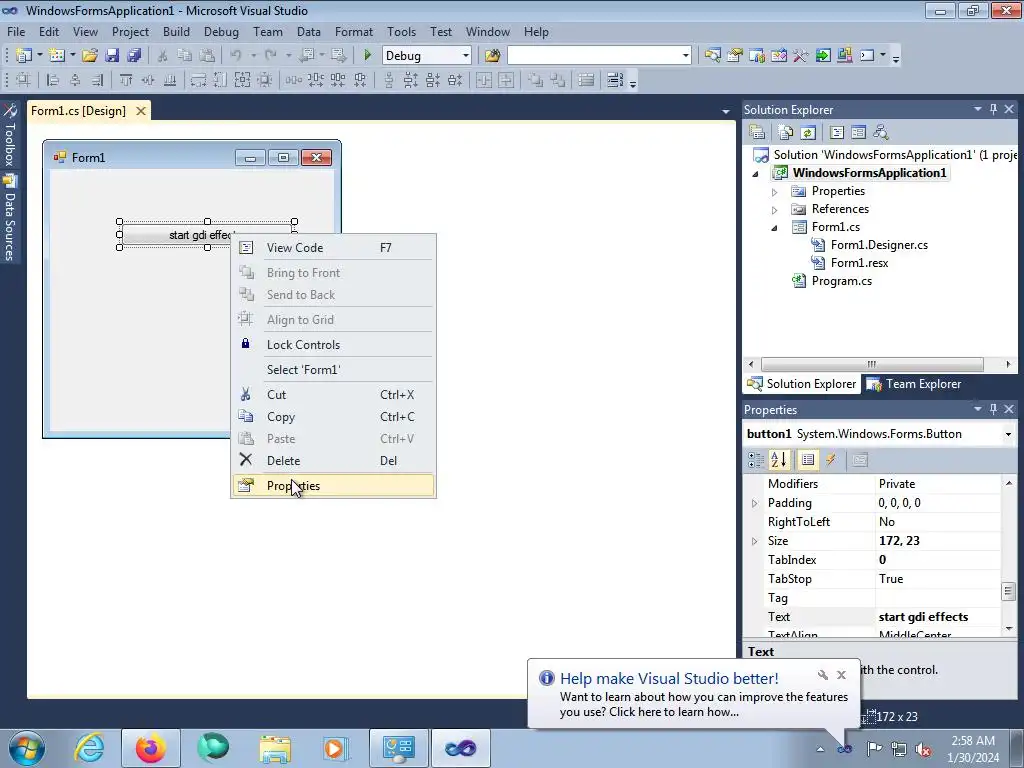This screenshot has height=768, width=1024.
Task: Open Firefox from the taskbar
Action: [151, 747]
